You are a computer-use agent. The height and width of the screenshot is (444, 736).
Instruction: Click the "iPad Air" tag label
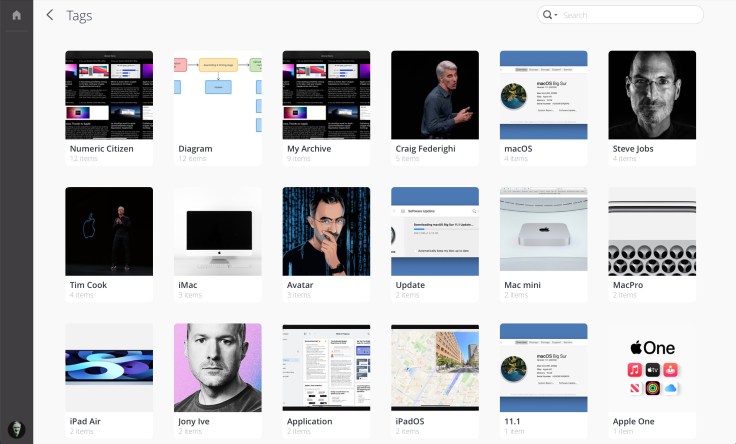85,421
